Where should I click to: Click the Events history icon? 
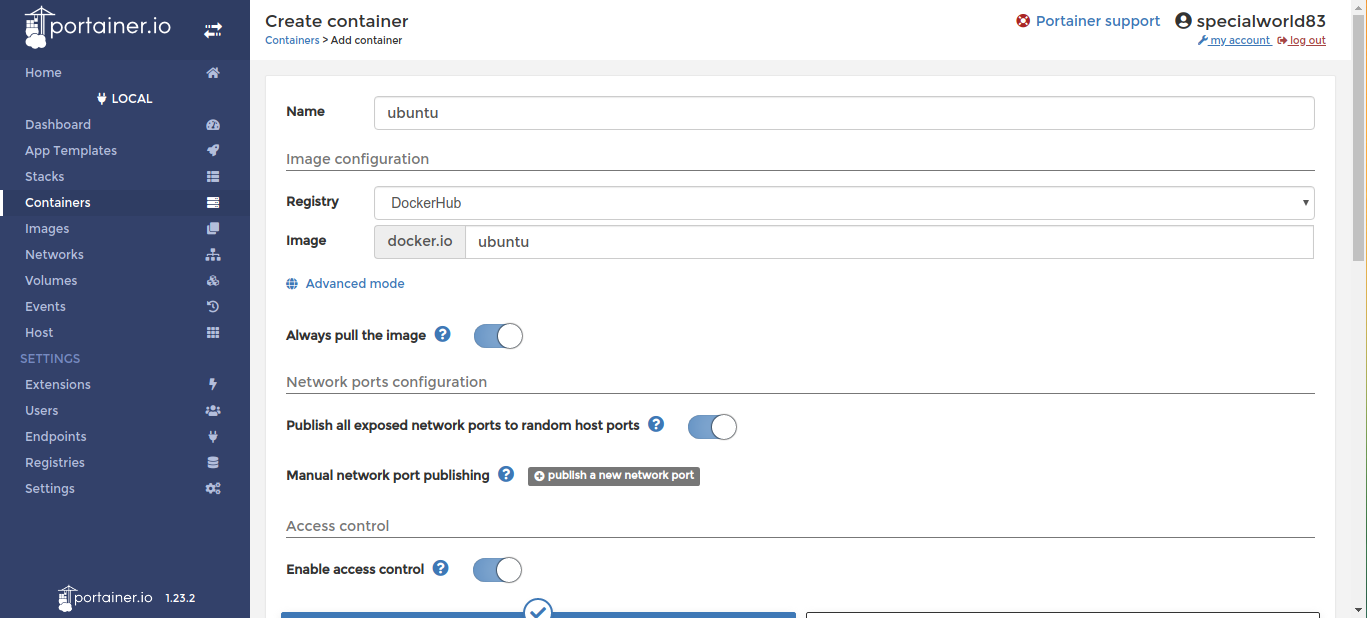click(x=212, y=307)
